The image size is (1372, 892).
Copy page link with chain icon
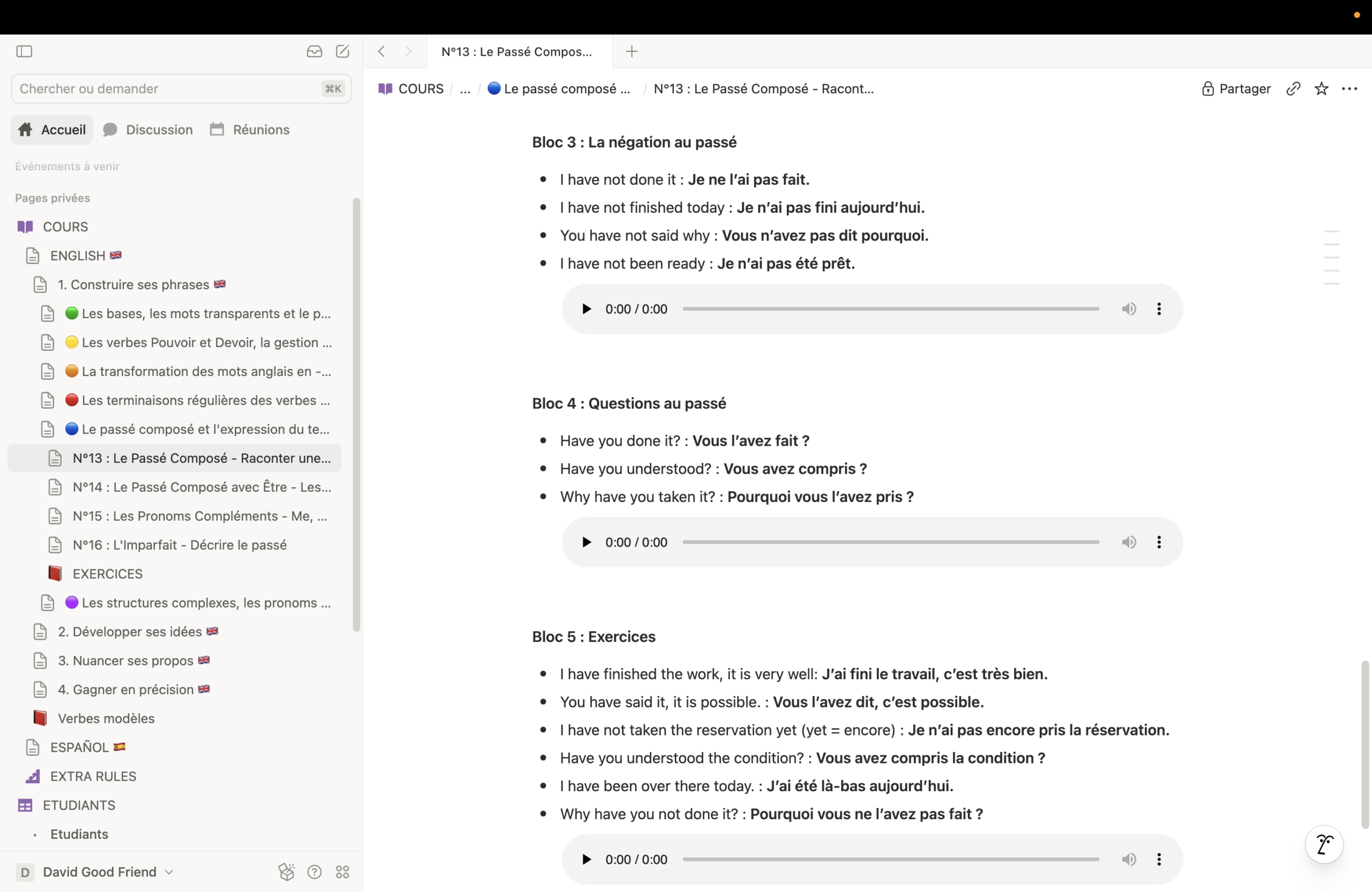pyautogui.click(x=1293, y=89)
